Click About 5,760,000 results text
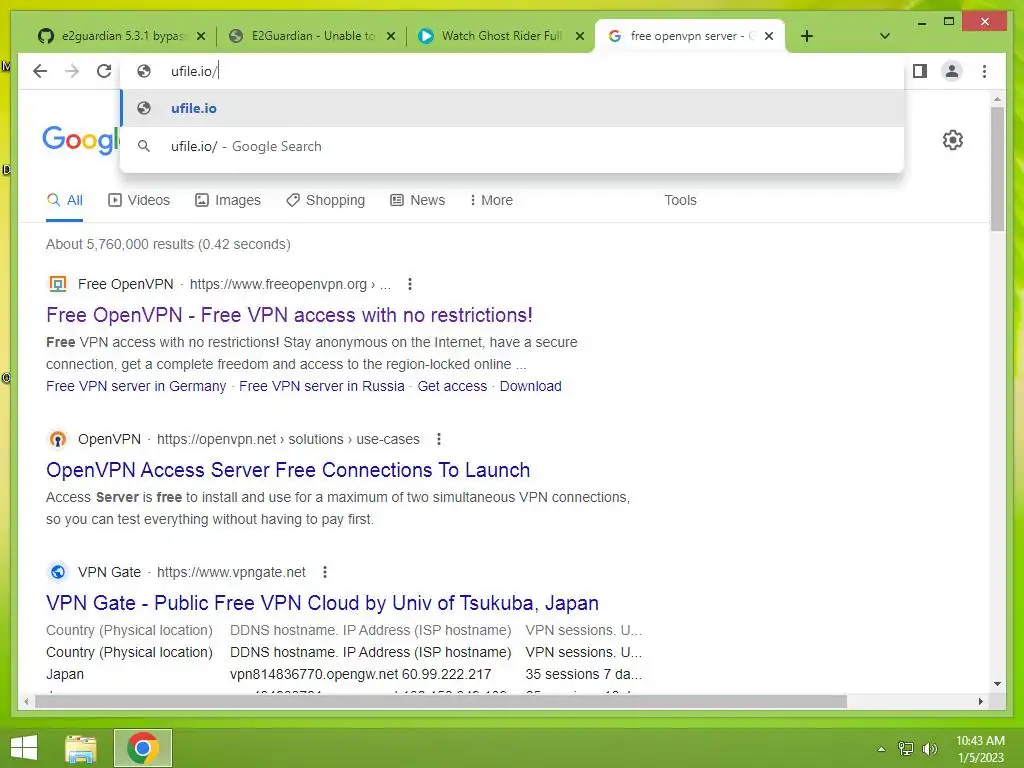1024x768 pixels. point(168,244)
